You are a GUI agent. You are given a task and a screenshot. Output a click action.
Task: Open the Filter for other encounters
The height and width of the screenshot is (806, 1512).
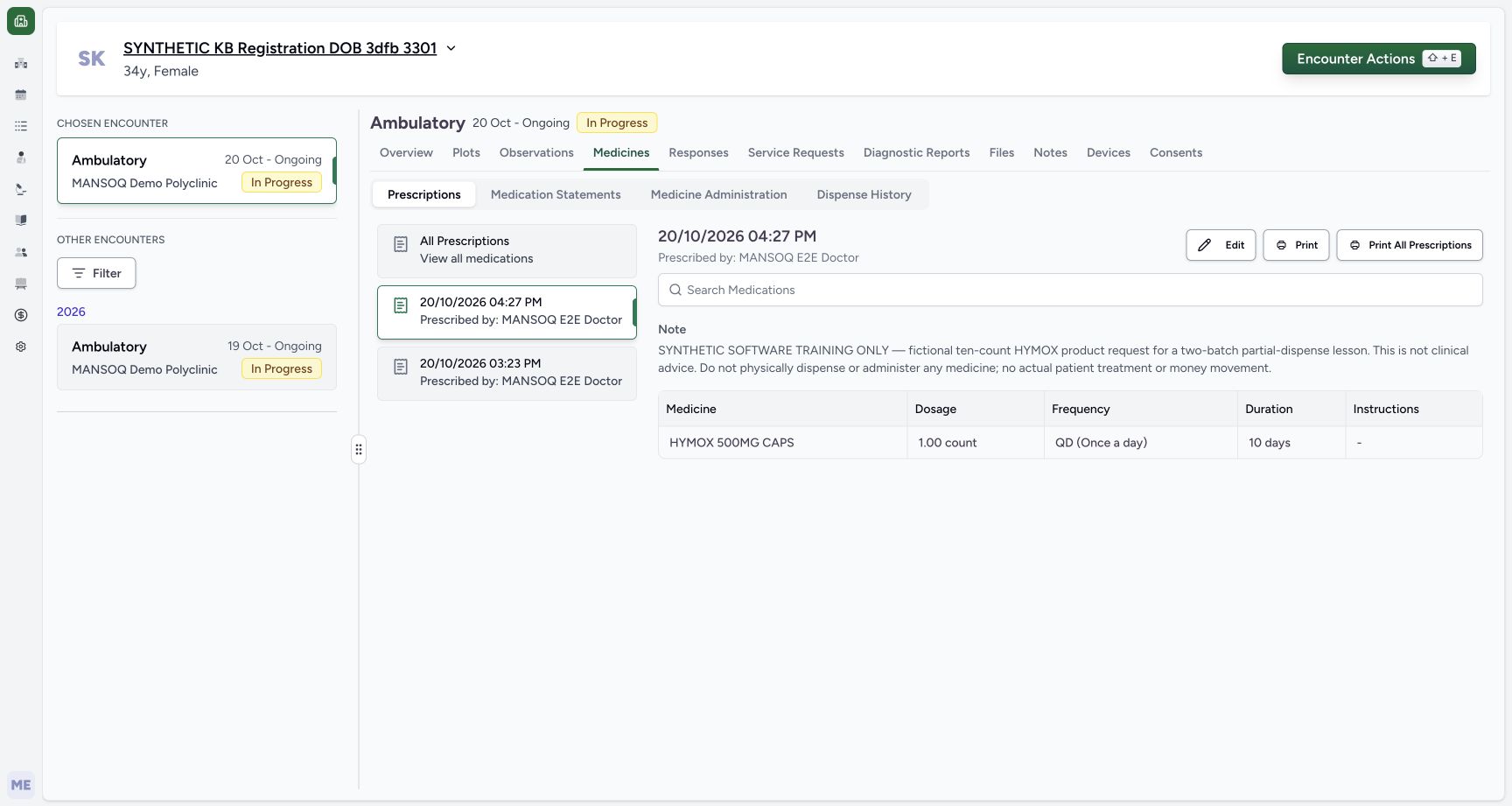(x=96, y=273)
